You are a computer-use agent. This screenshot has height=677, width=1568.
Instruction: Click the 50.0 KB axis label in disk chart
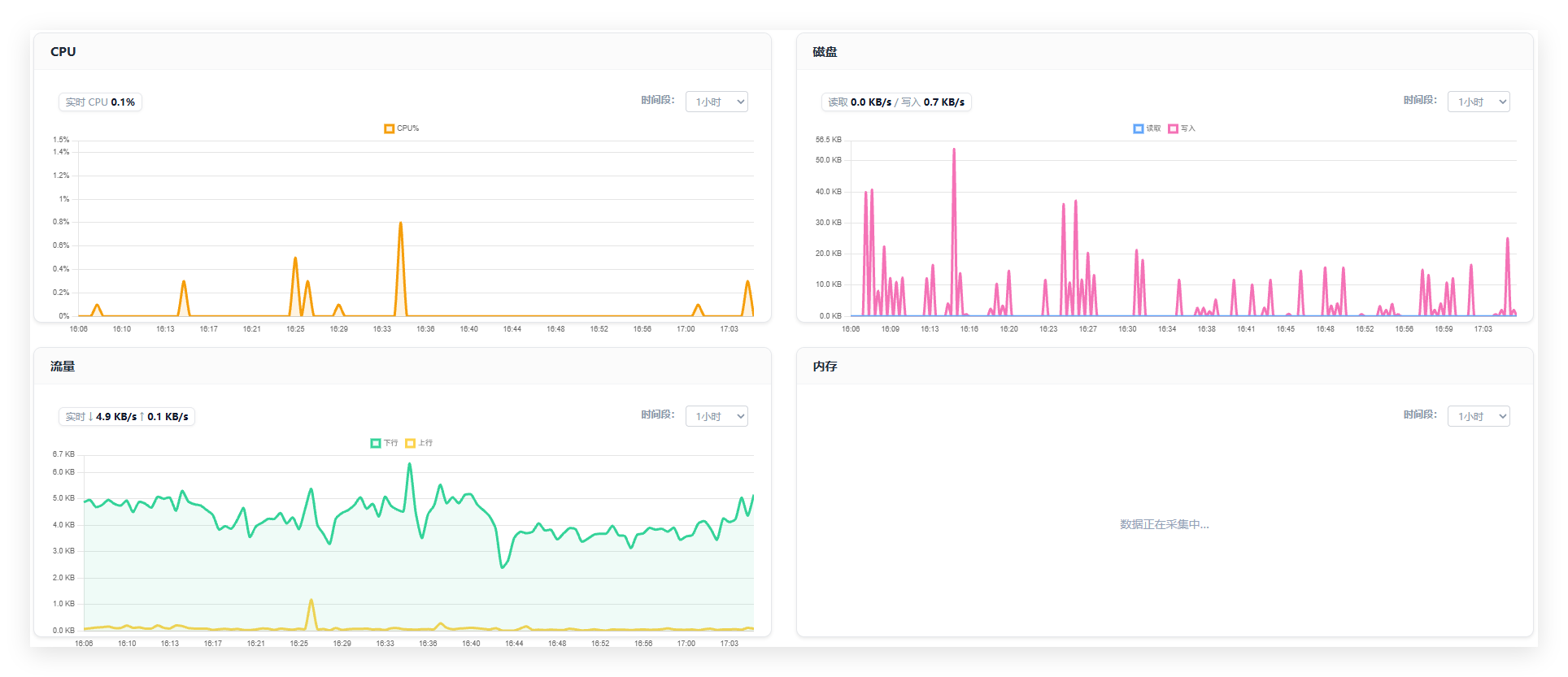[x=829, y=160]
